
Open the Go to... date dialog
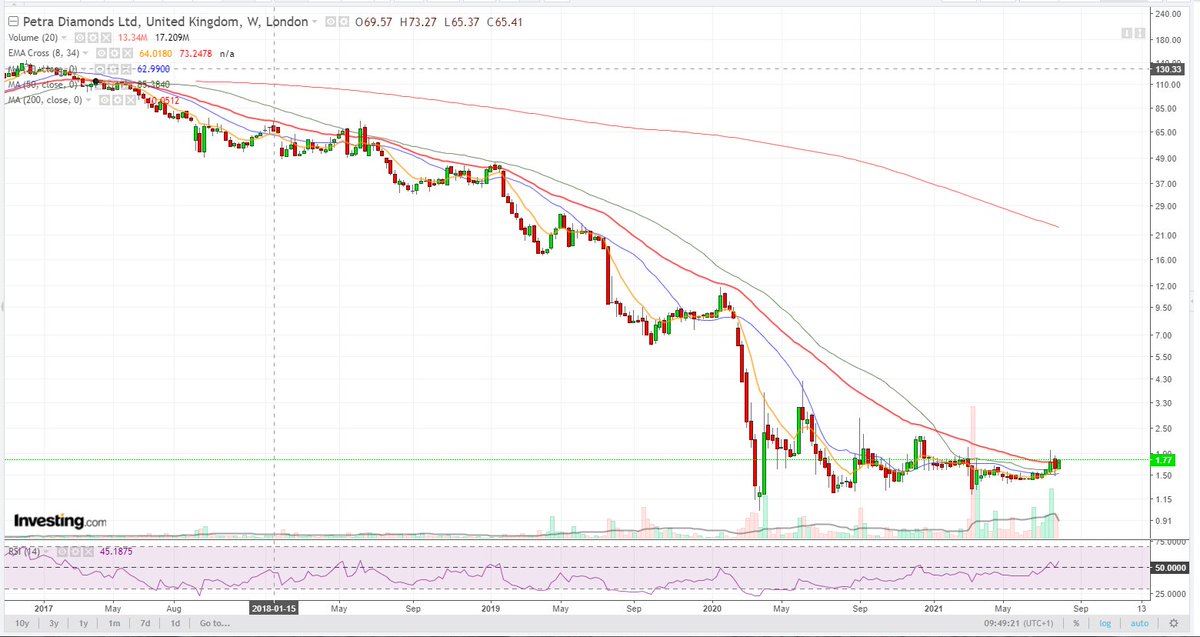pyautogui.click(x=215, y=623)
